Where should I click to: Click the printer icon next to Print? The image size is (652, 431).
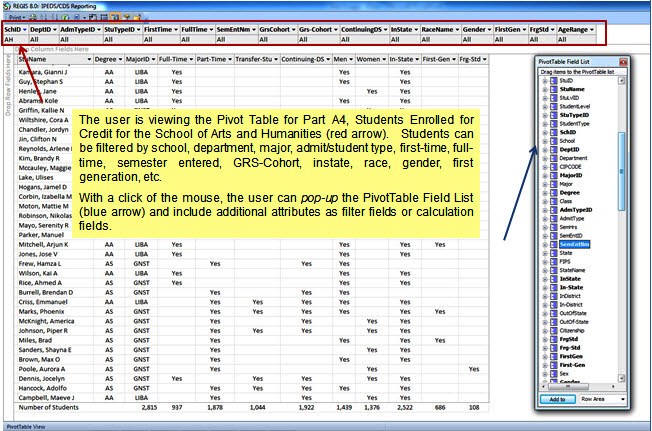(33, 17)
